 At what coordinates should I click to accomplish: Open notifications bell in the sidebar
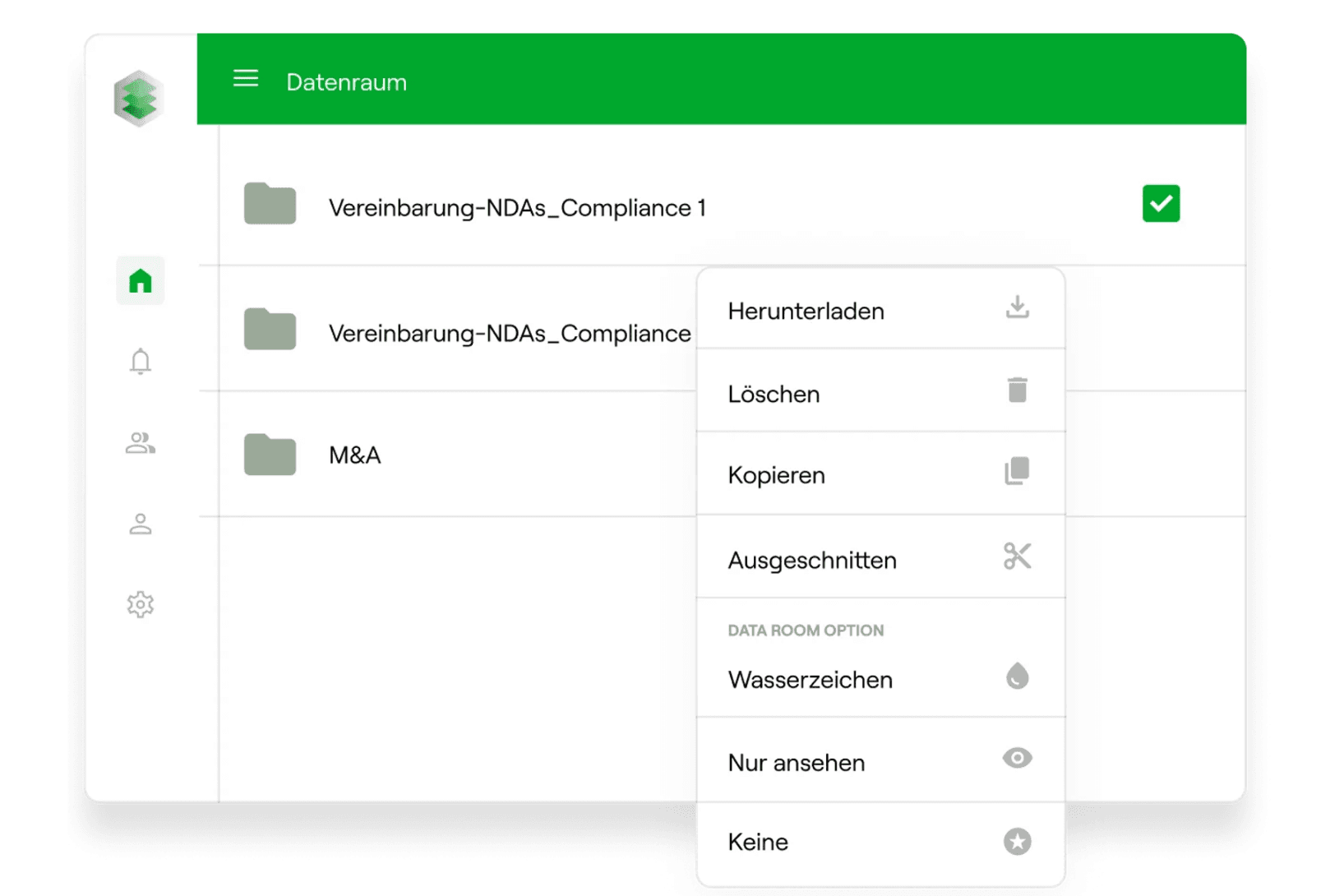(141, 361)
